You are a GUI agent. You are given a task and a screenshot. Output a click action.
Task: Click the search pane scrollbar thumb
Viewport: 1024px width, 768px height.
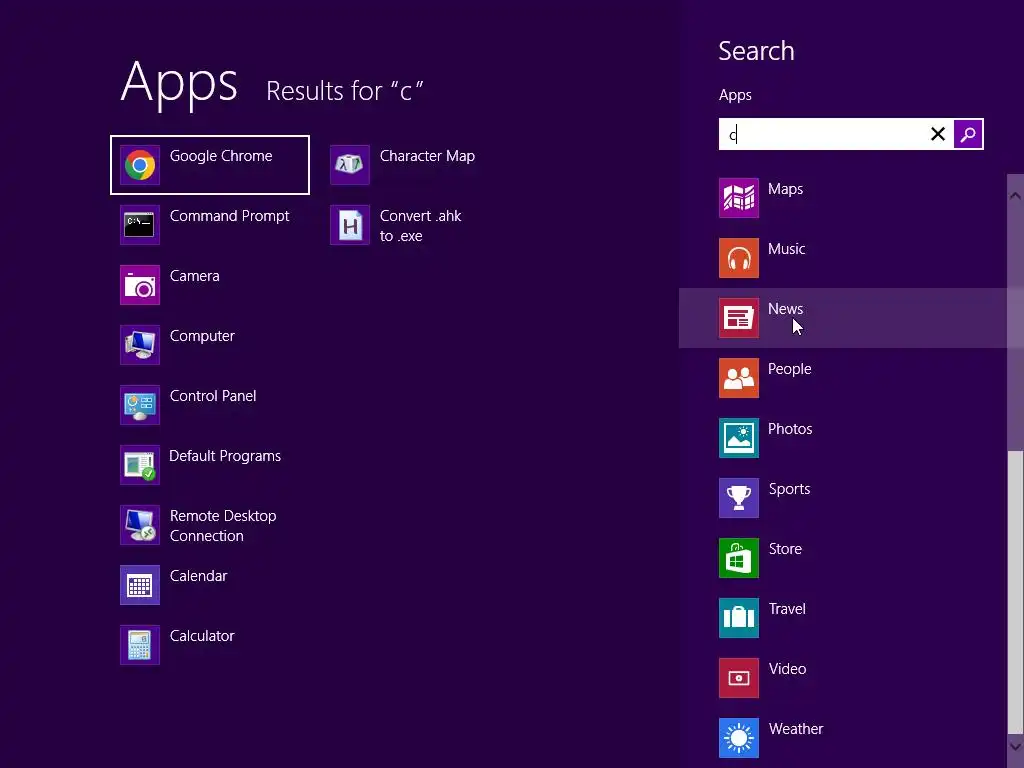click(1016, 591)
